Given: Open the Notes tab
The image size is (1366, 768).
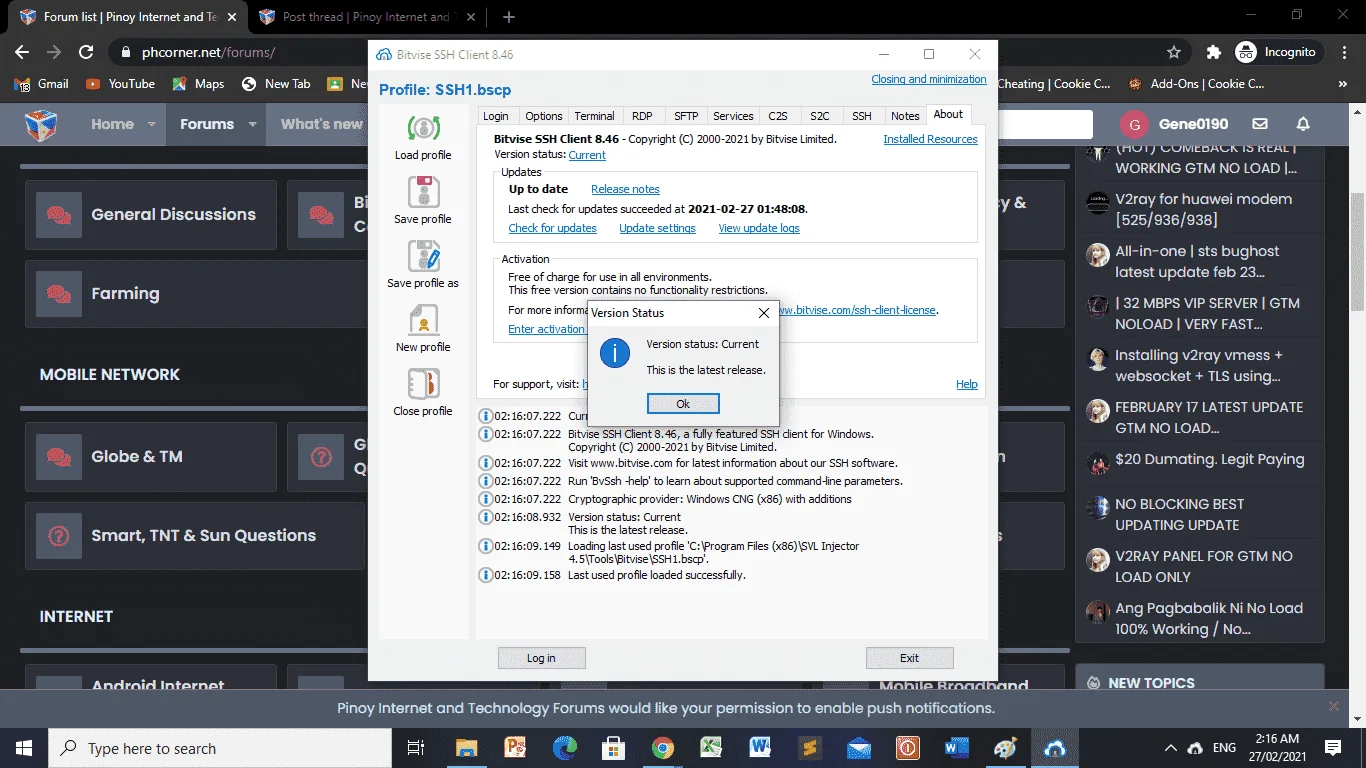Looking at the screenshot, I should coord(905,116).
